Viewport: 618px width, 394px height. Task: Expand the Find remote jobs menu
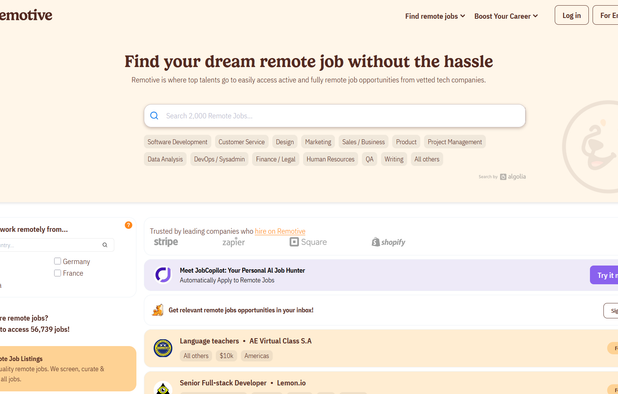pyautogui.click(x=435, y=16)
